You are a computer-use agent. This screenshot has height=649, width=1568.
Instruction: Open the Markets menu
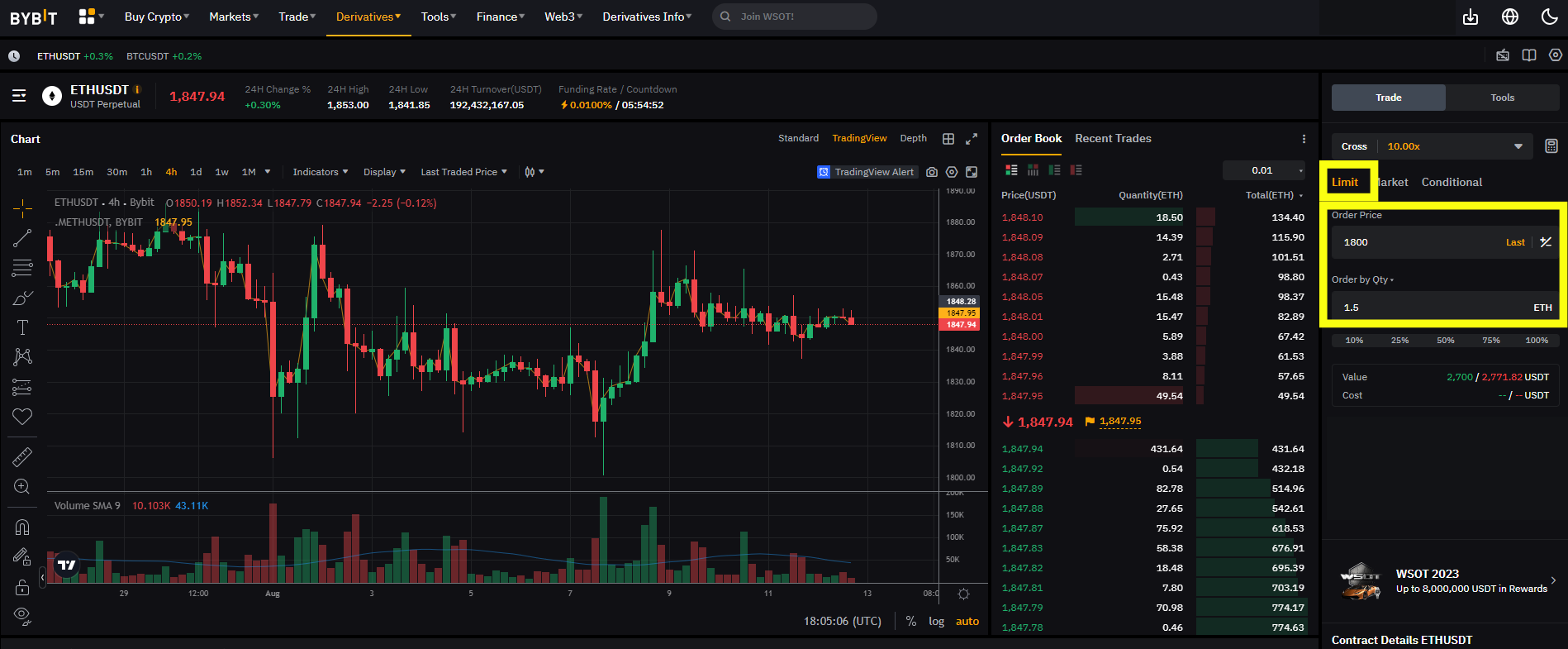234,17
